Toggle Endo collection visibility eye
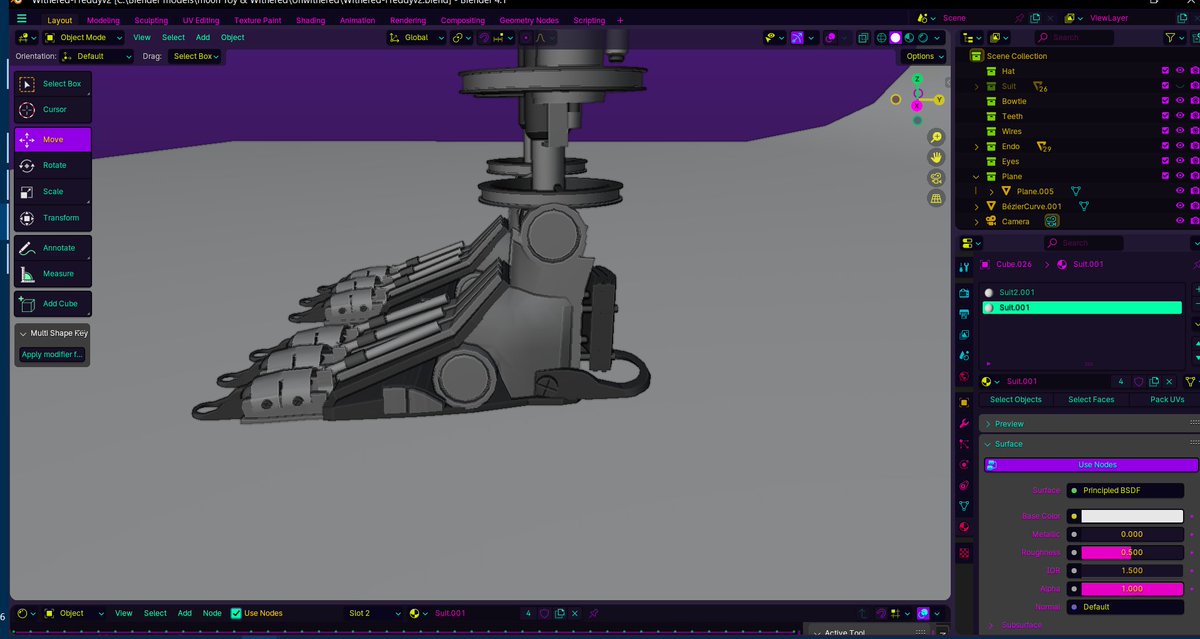The width and height of the screenshot is (1200, 639). click(x=1180, y=146)
